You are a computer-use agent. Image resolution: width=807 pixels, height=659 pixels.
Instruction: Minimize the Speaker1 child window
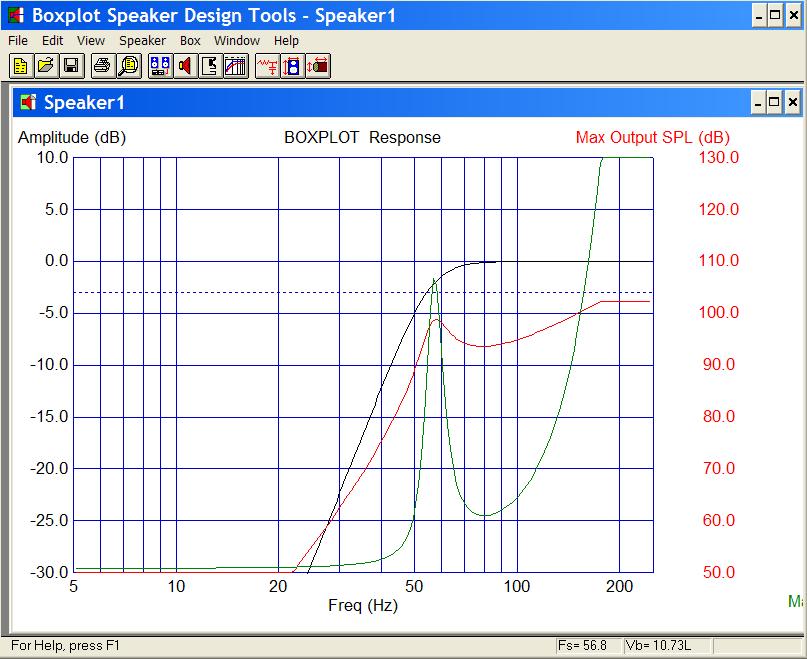(758, 102)
